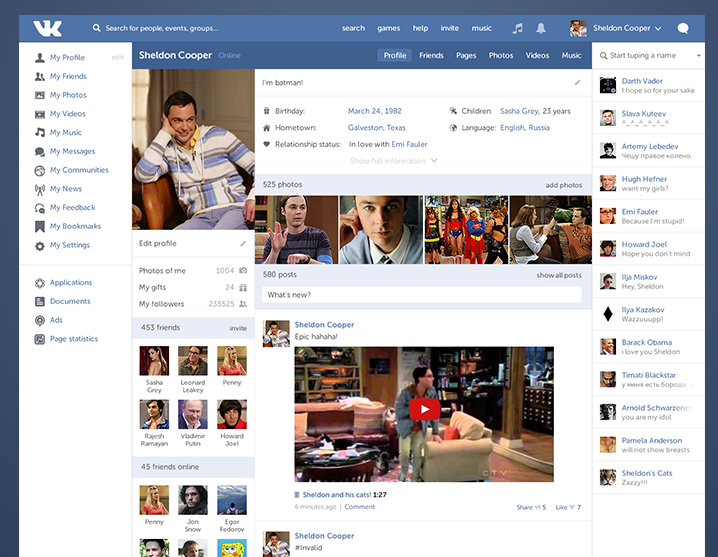The width and height of the screenshot is (718, 557).
Task: Click the gift icon beside My gifts
Action: pos(243,288)
